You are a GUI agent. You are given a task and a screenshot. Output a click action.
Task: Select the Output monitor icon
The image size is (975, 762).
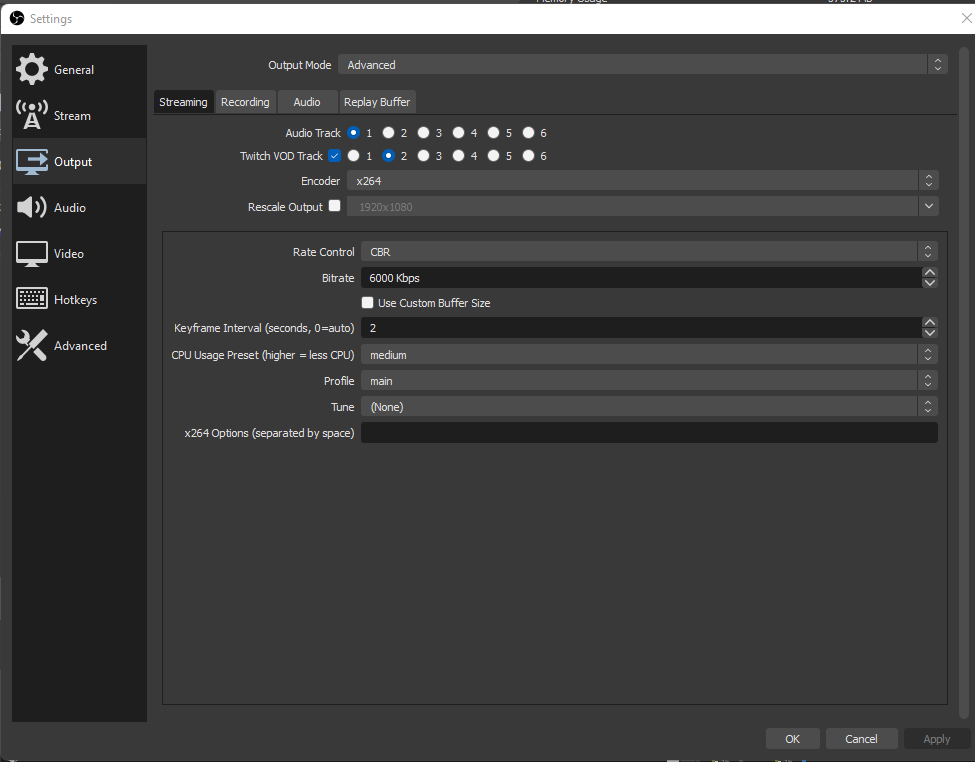pyautogui.click(x=32, y=161)
